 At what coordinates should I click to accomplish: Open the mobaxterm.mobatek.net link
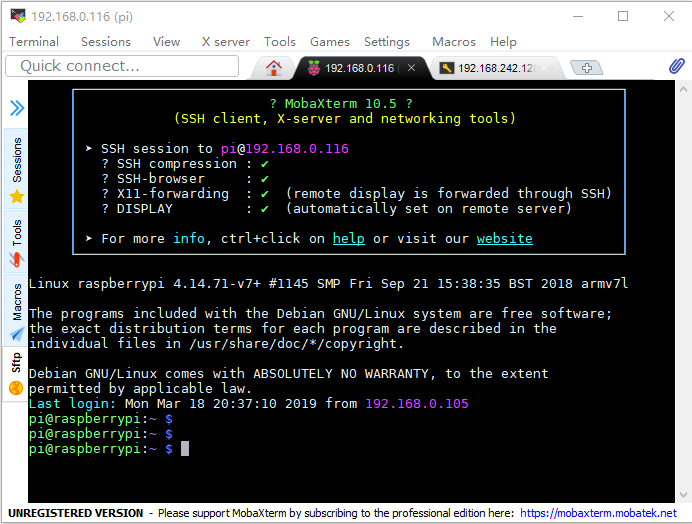598,513
